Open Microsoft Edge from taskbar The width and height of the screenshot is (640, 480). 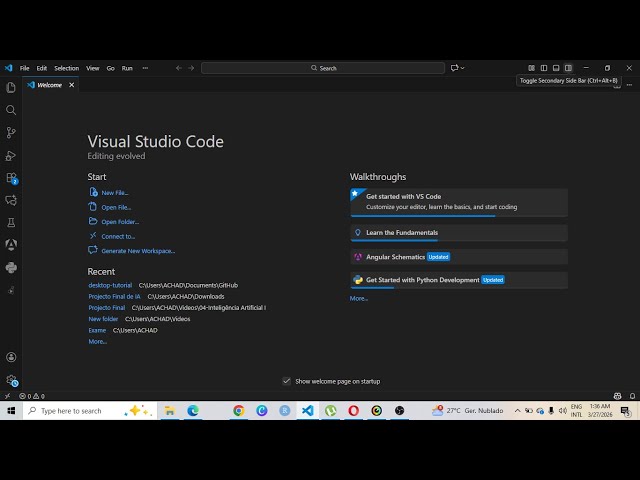pyautogui.click(x=193, y=411)
